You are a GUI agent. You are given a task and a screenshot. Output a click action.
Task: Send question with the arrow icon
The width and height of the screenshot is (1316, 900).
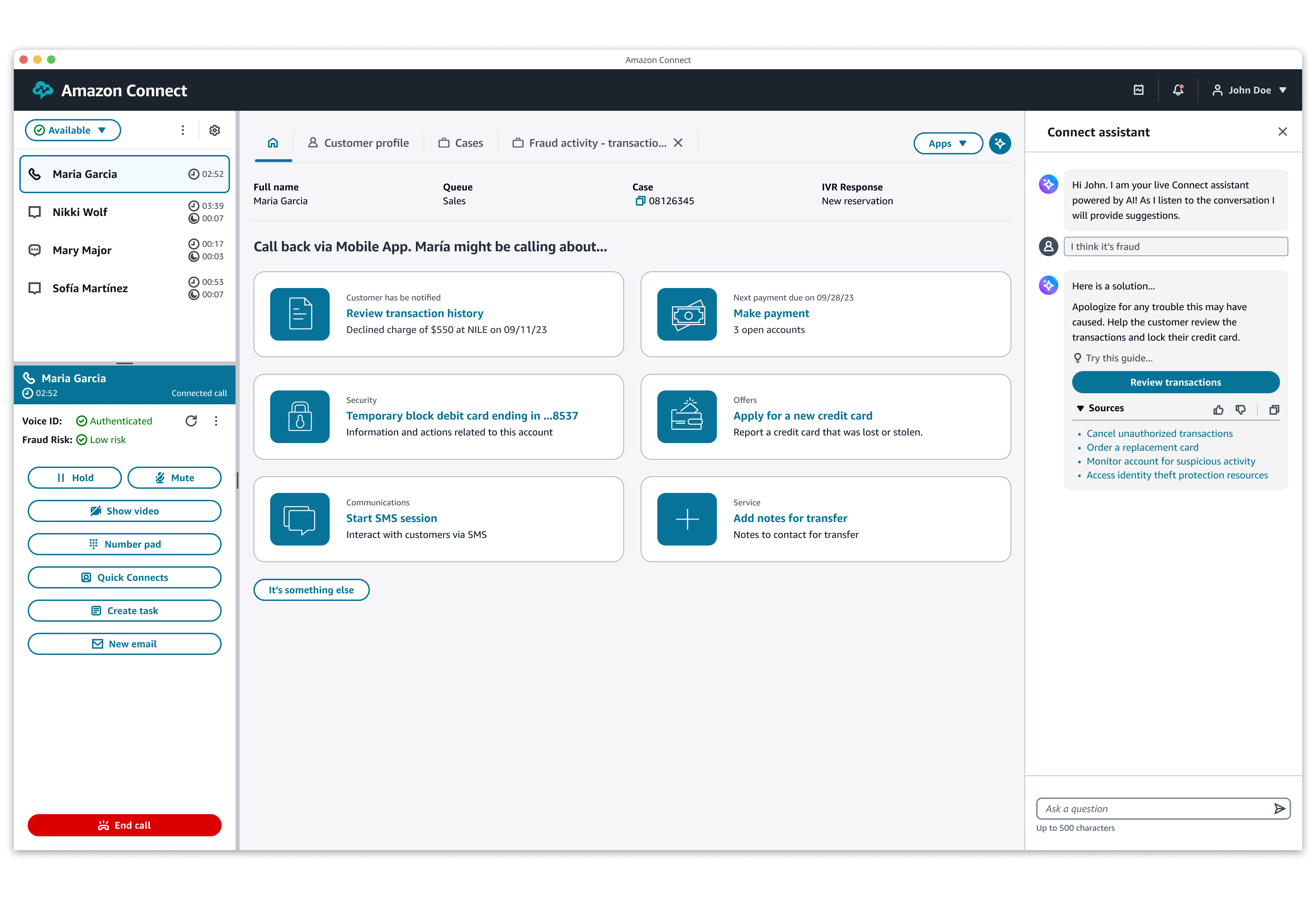click(1279, 808)
